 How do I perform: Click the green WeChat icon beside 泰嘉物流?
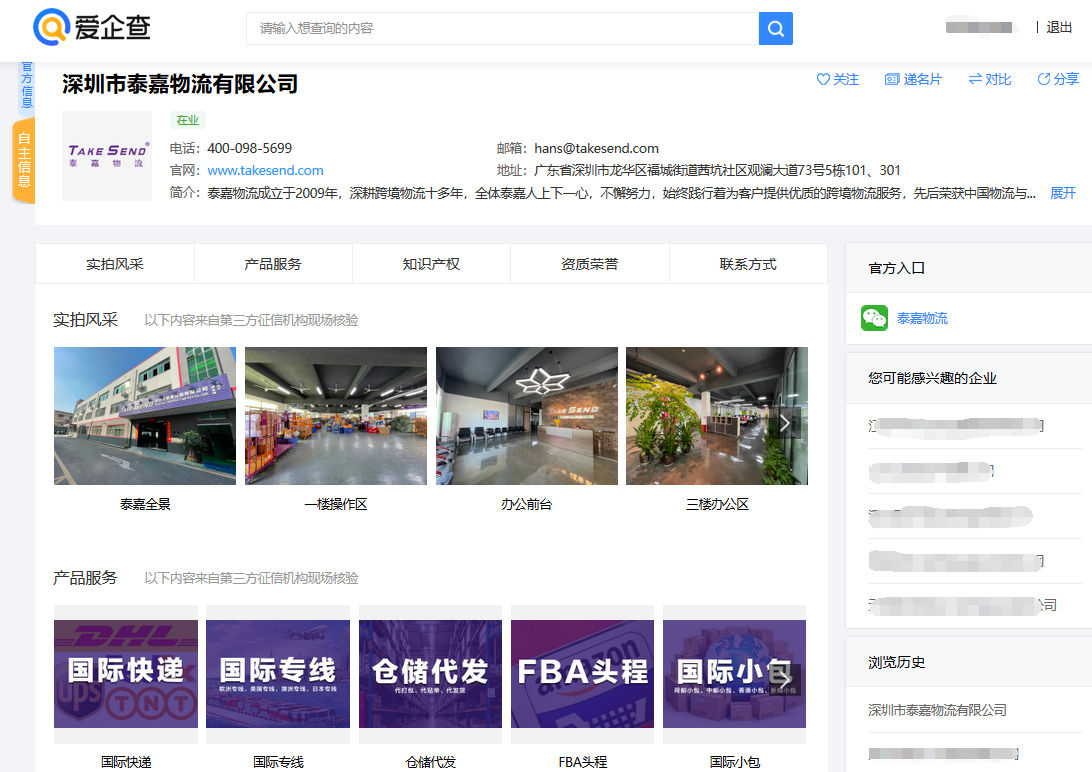point(874,317)
